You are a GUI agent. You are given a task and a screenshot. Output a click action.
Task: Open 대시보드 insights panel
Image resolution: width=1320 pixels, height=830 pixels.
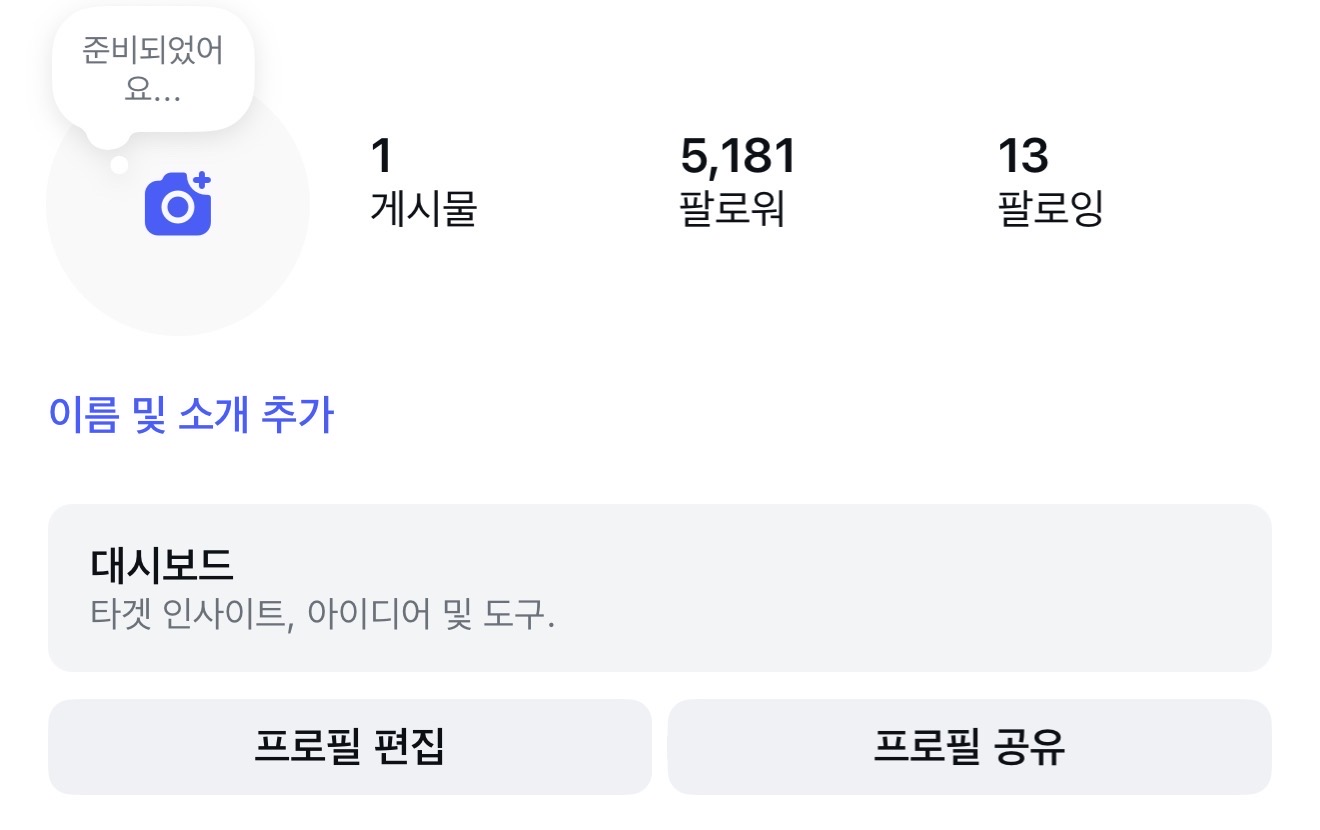660,585
